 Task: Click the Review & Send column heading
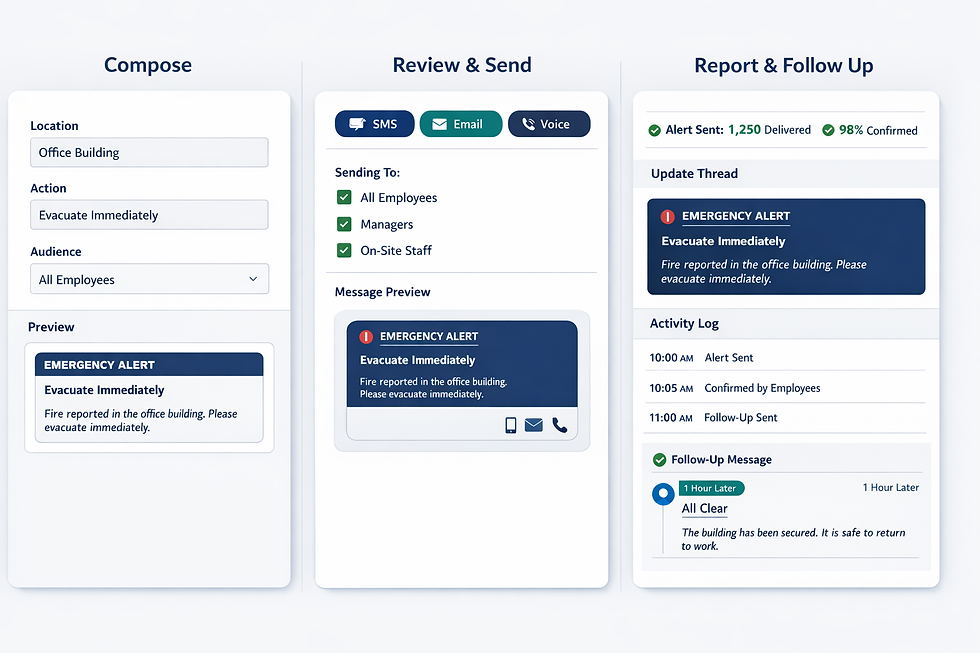coord(462,65)
